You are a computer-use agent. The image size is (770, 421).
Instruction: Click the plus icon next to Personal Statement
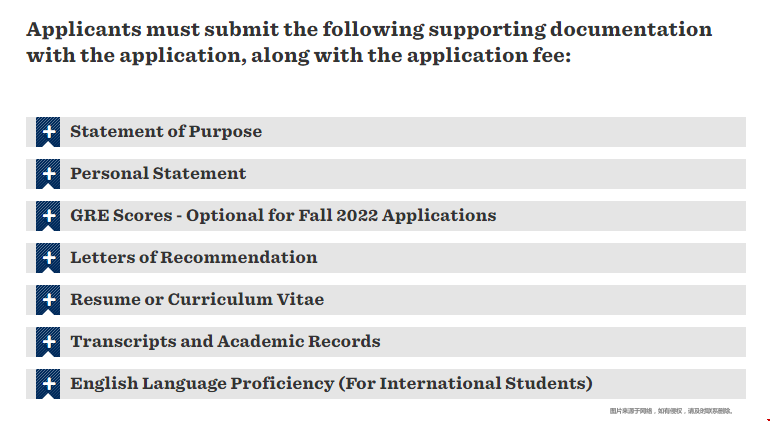click(x=48, y=174)
